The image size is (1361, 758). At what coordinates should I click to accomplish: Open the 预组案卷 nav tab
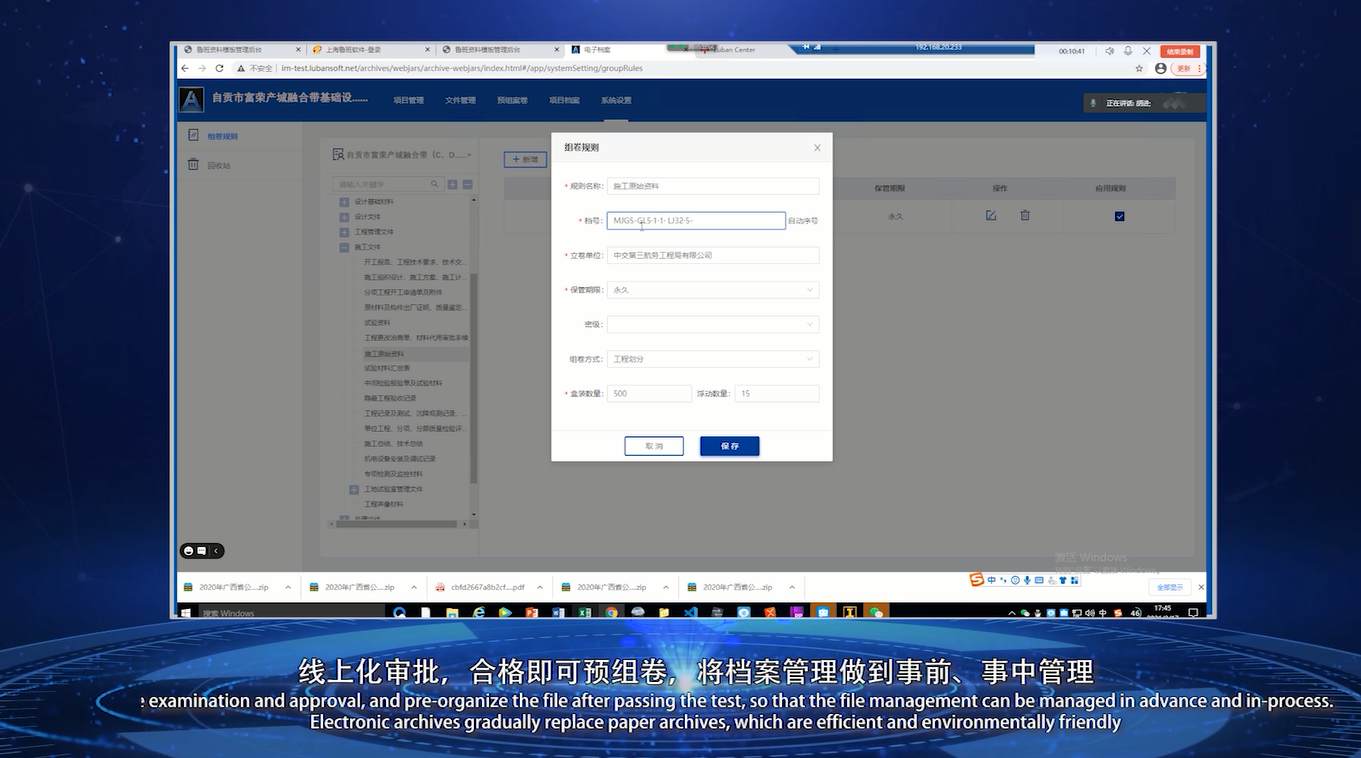click(512, 100)
